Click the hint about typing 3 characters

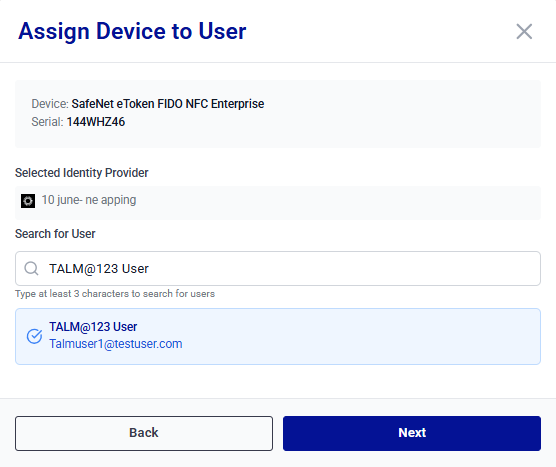click(115, 294)
